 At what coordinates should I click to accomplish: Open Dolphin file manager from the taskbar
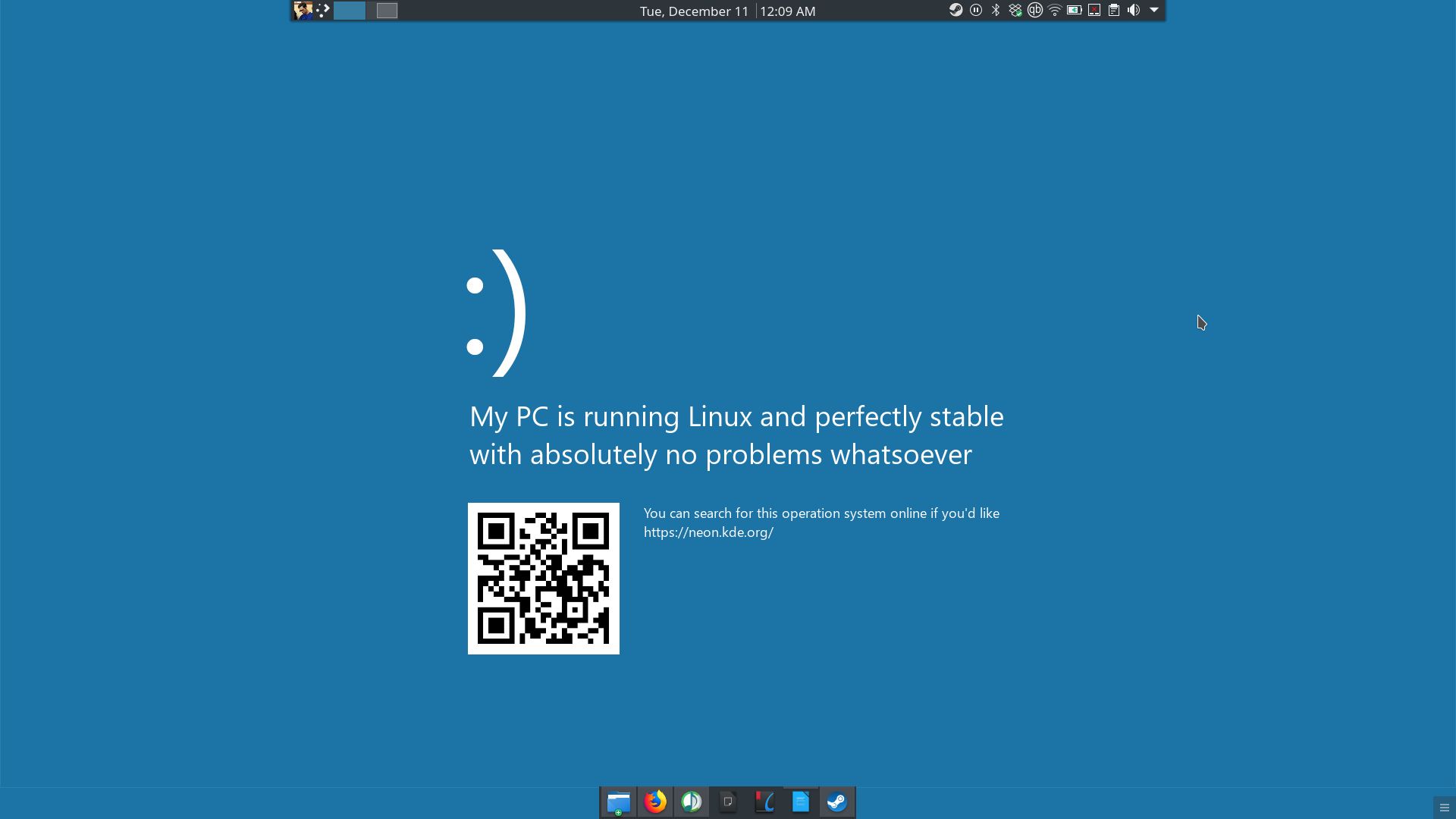619,802
